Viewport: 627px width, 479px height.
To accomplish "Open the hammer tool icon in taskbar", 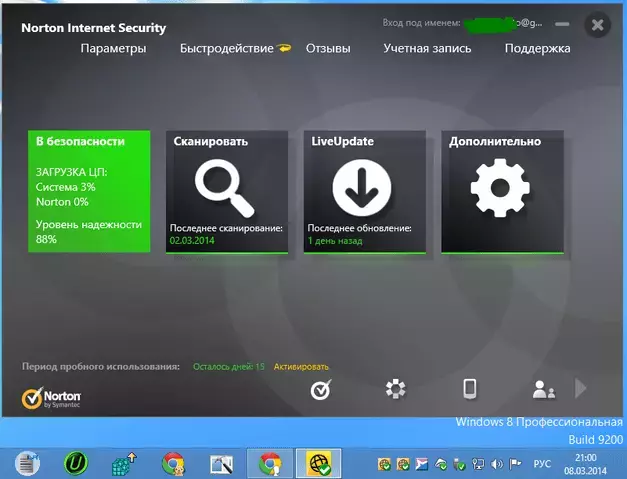I will [222, 465].
